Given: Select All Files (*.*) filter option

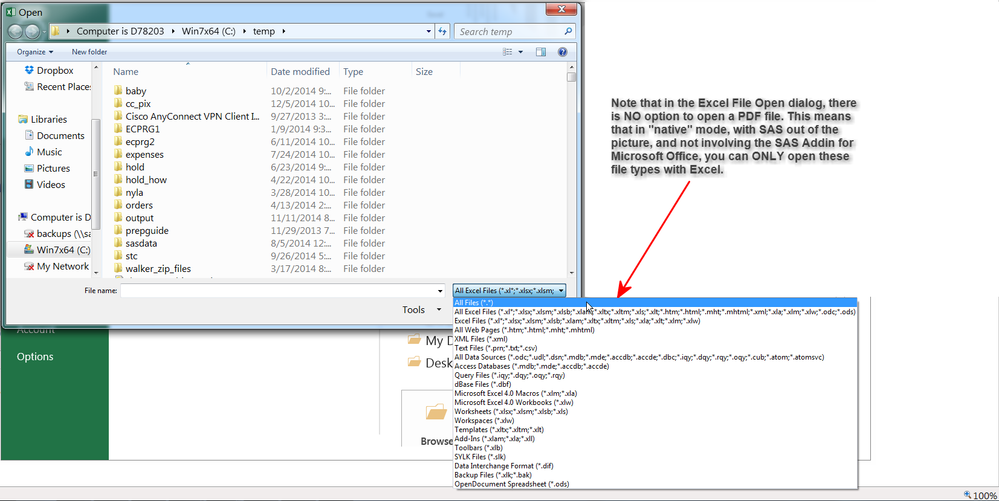Looking at the screenshot, I should (x=654, y=303).
